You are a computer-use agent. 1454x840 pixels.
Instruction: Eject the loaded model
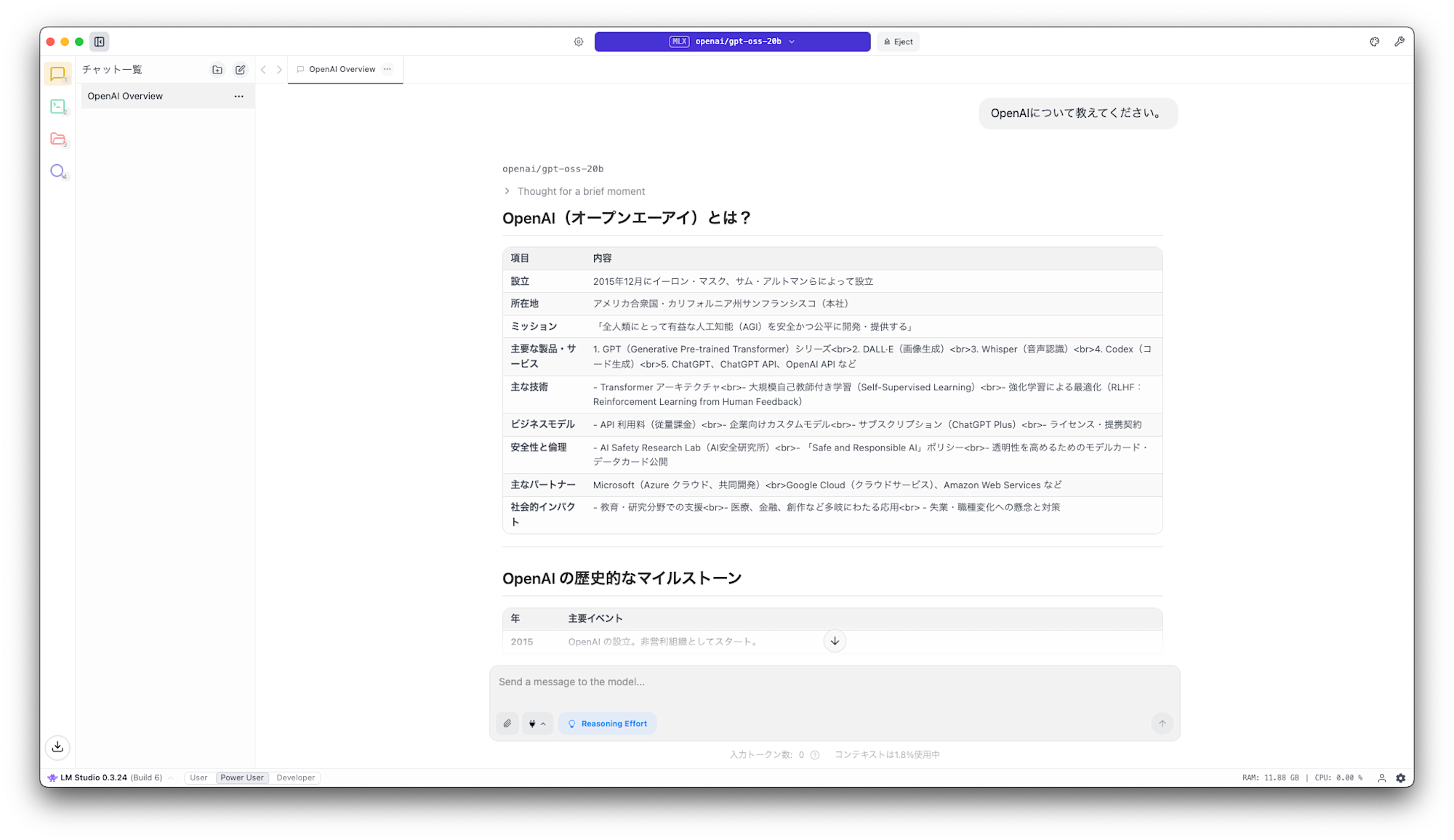[x=898, y=41]
